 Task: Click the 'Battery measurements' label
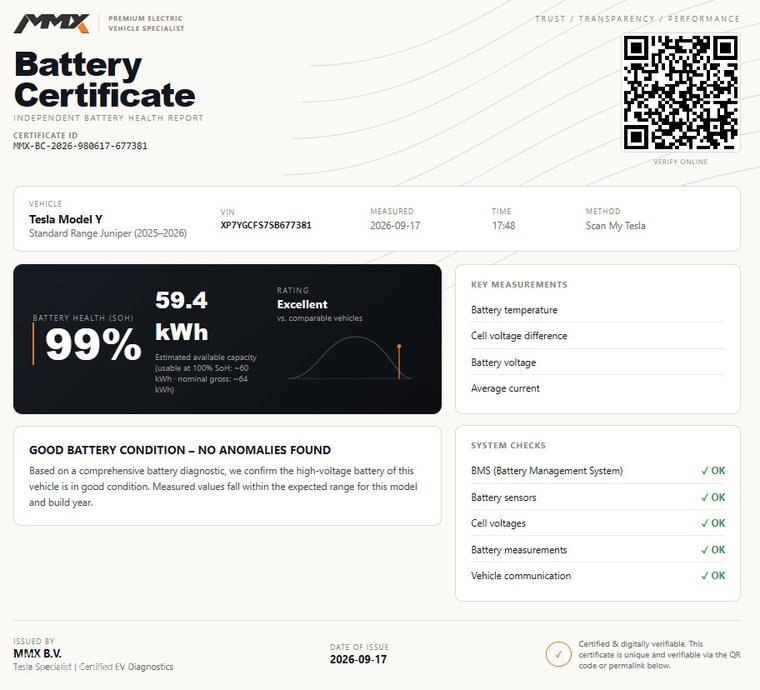click(519, 550)
